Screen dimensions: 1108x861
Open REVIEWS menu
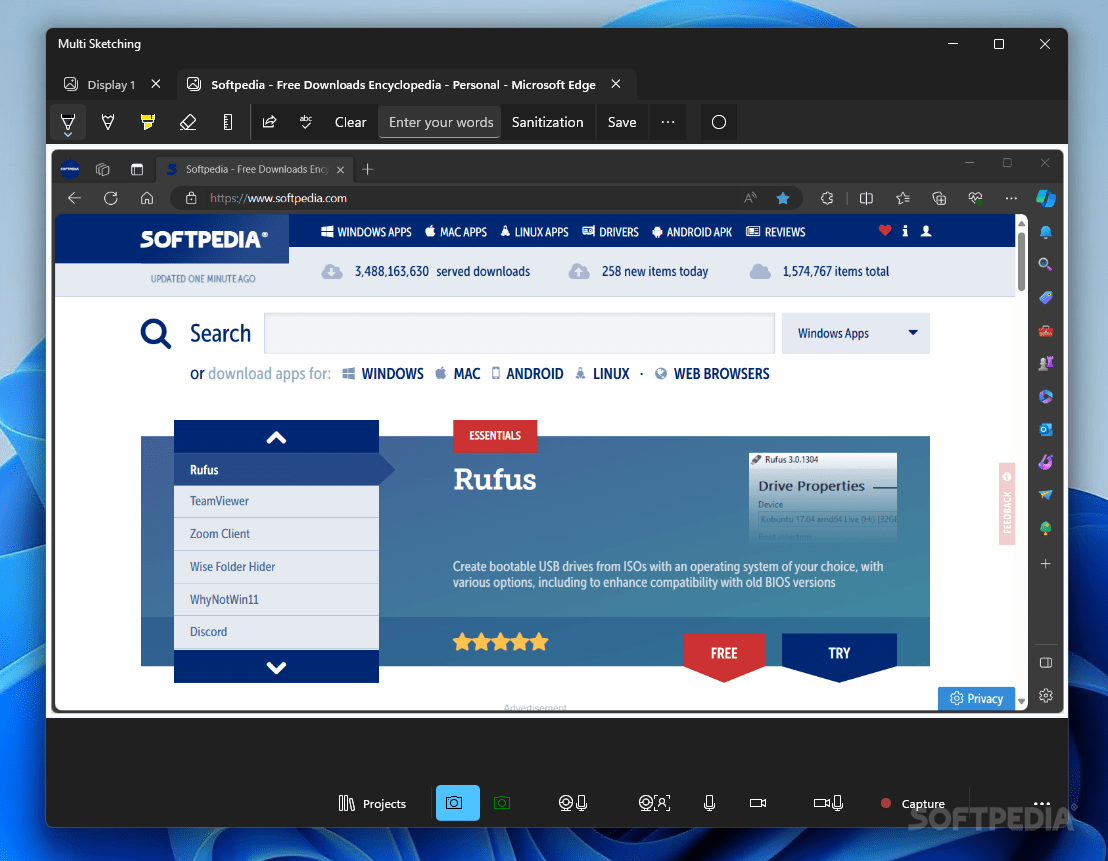tap(776, 232)
